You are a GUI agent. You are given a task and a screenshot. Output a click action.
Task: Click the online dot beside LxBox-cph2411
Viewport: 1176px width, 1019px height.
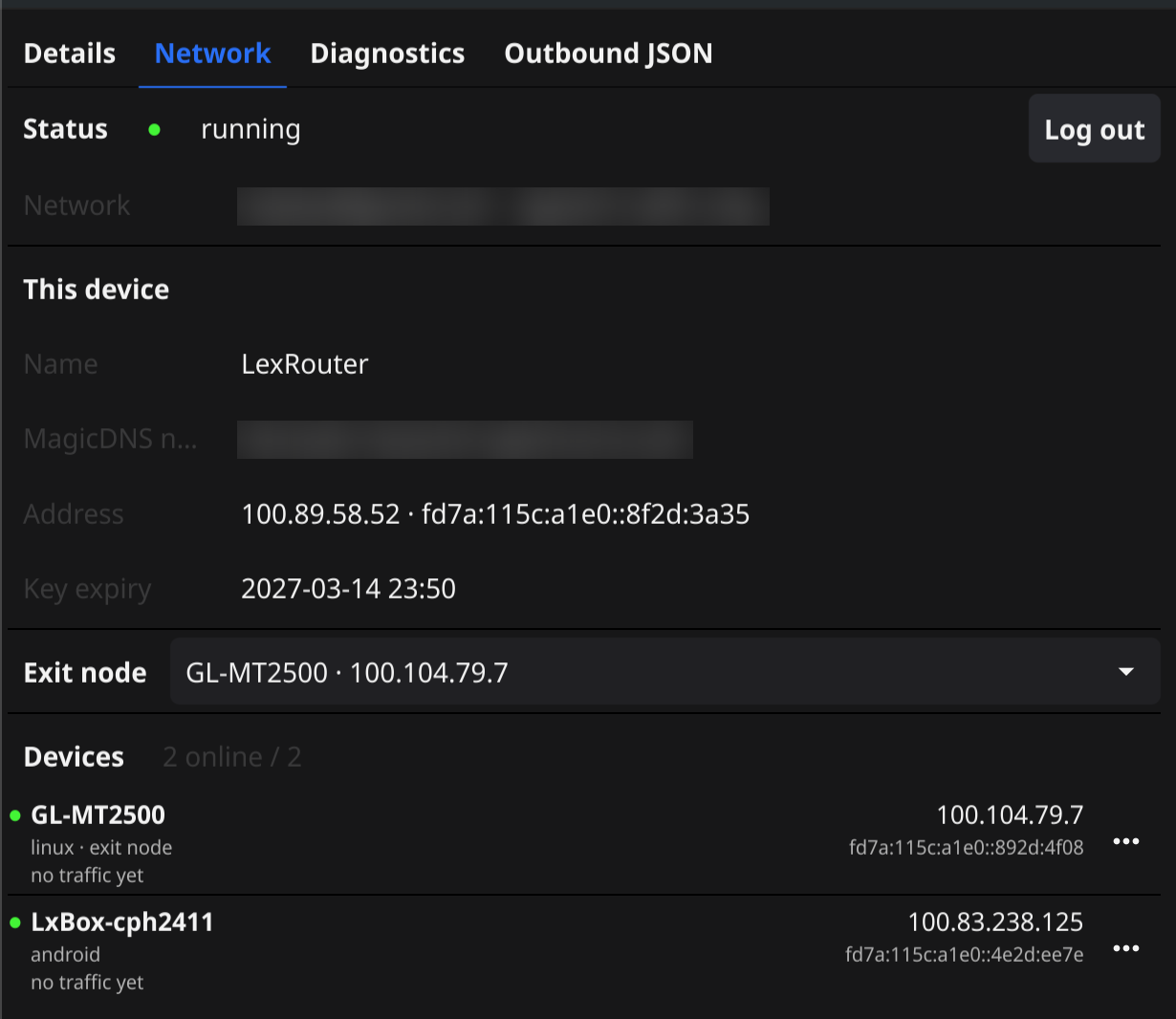click(15, 922)
